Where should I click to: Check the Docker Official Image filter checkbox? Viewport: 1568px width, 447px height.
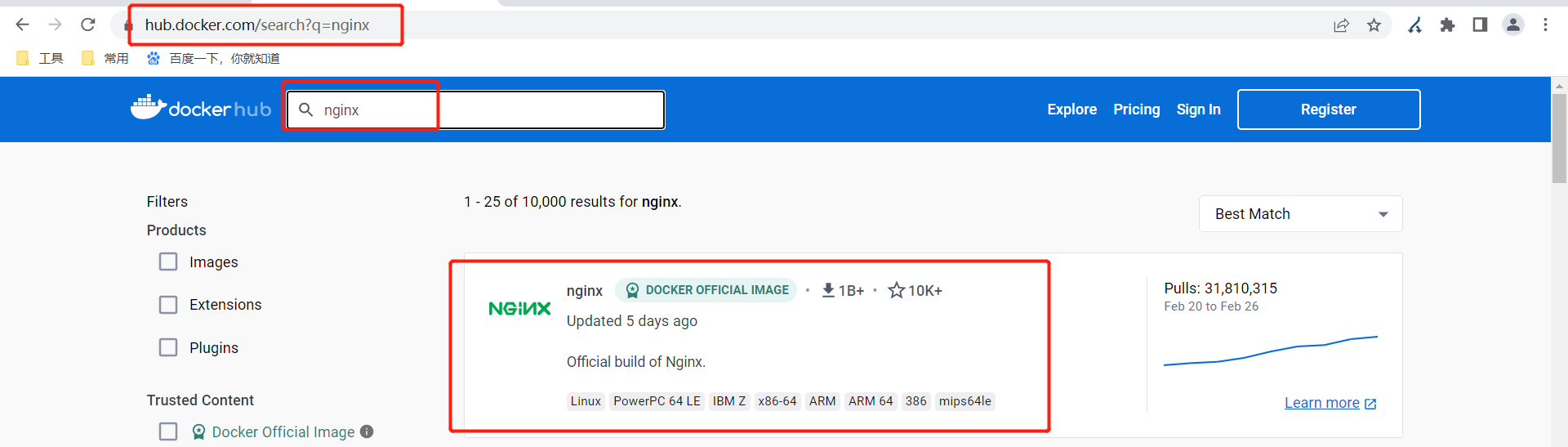(168, 431)
